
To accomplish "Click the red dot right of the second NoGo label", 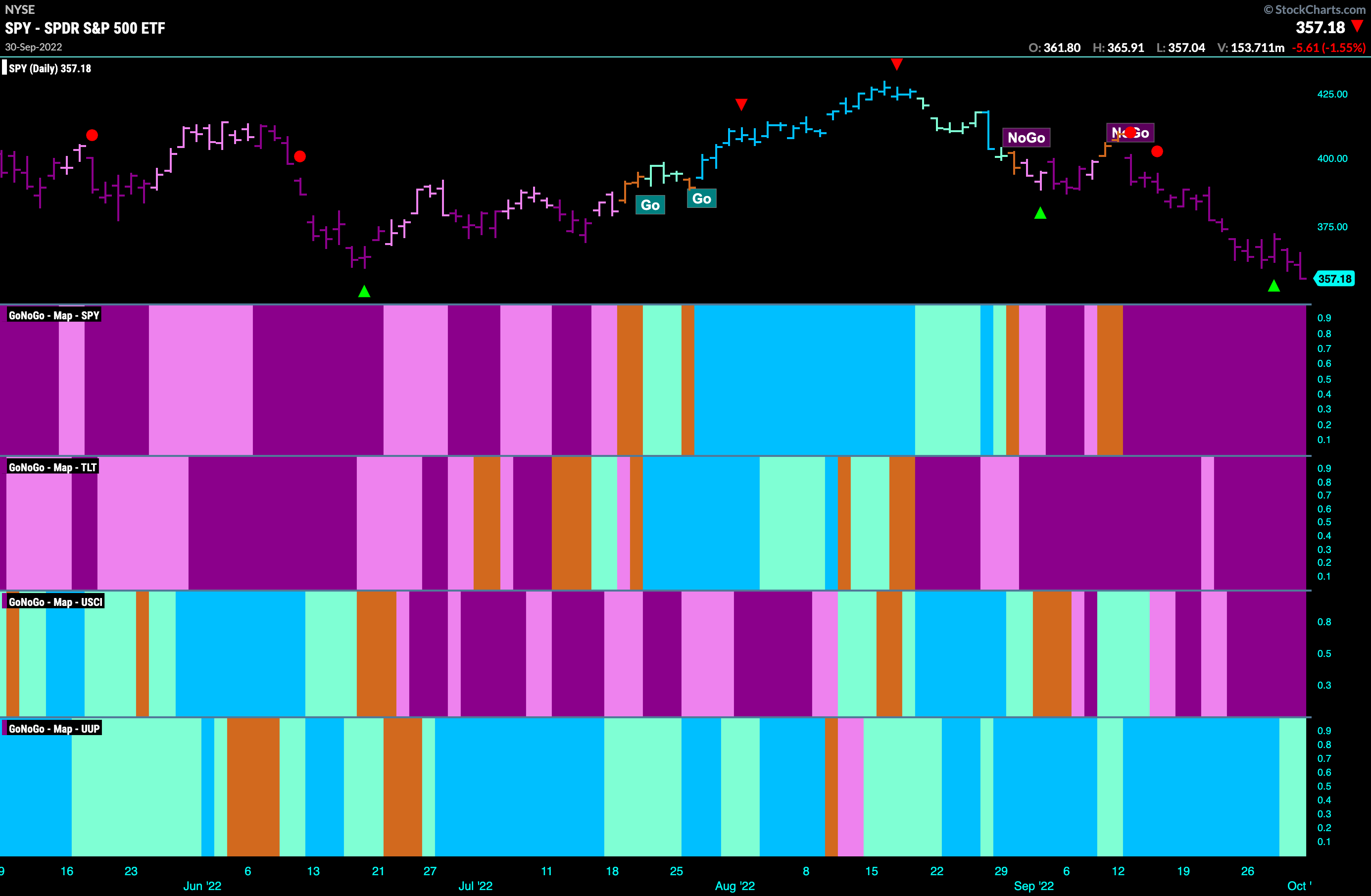I will pos(1157,151).
